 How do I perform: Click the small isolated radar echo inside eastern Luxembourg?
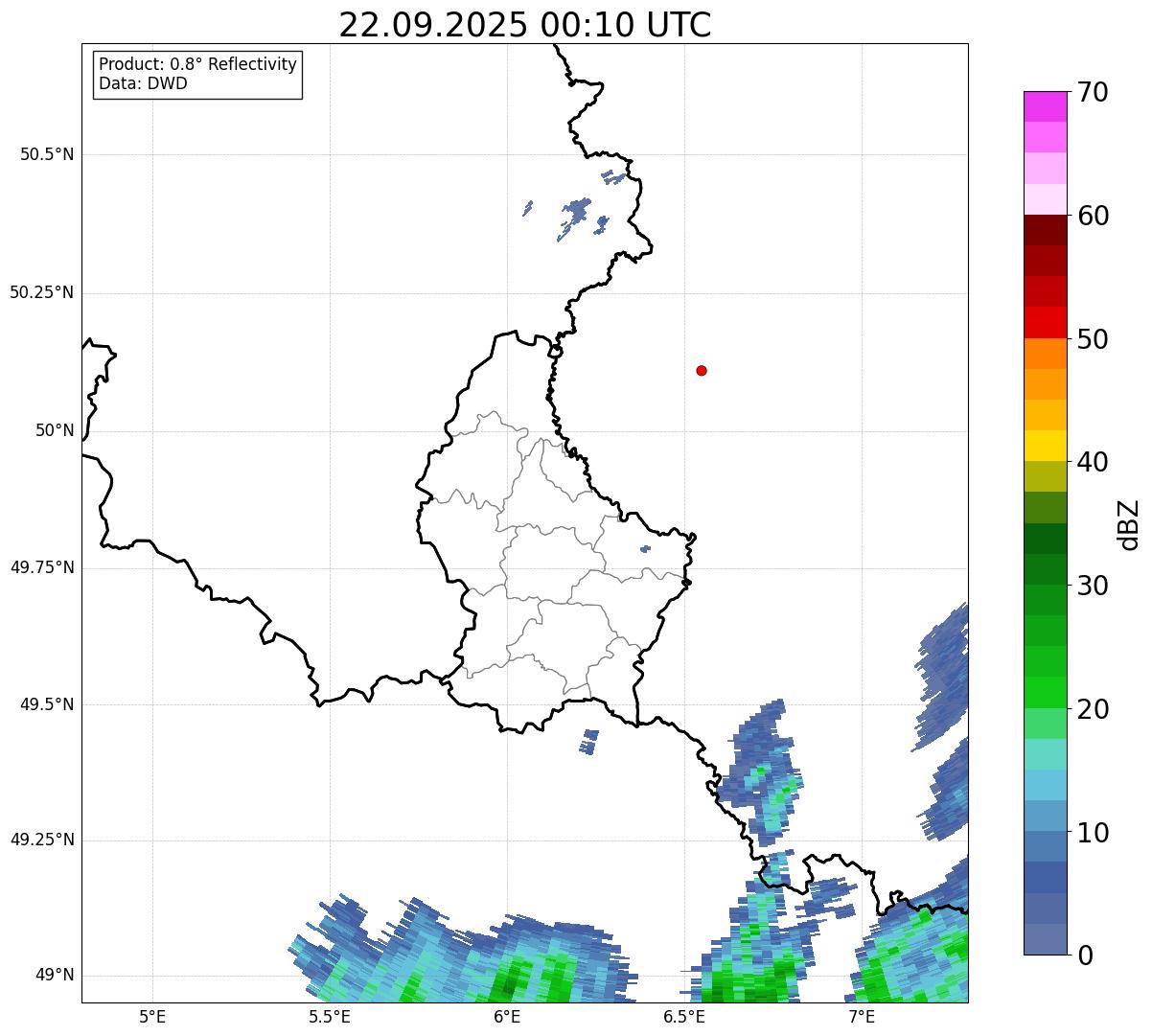click(x=645, y=549)
